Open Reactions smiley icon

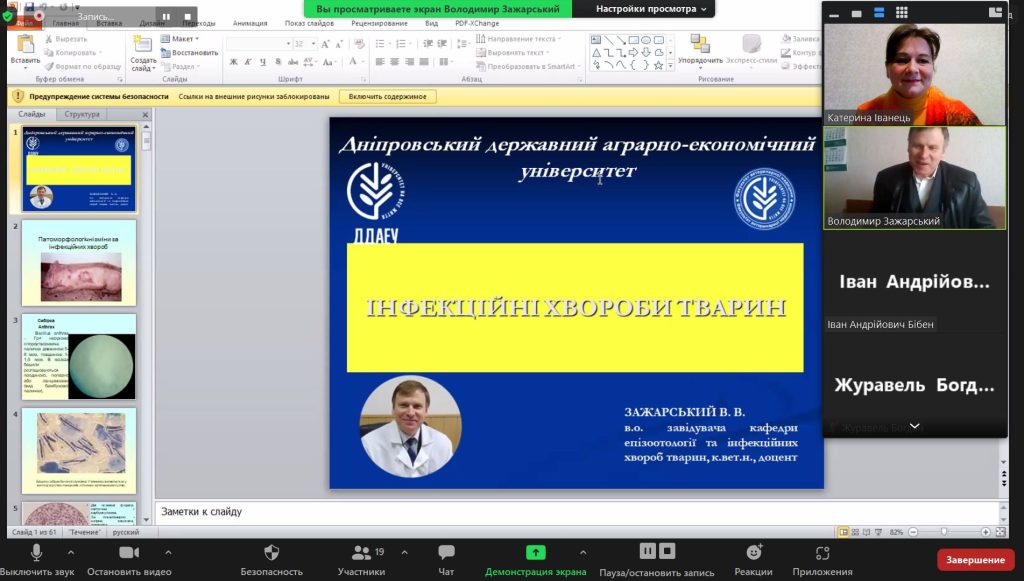[754, 553]
